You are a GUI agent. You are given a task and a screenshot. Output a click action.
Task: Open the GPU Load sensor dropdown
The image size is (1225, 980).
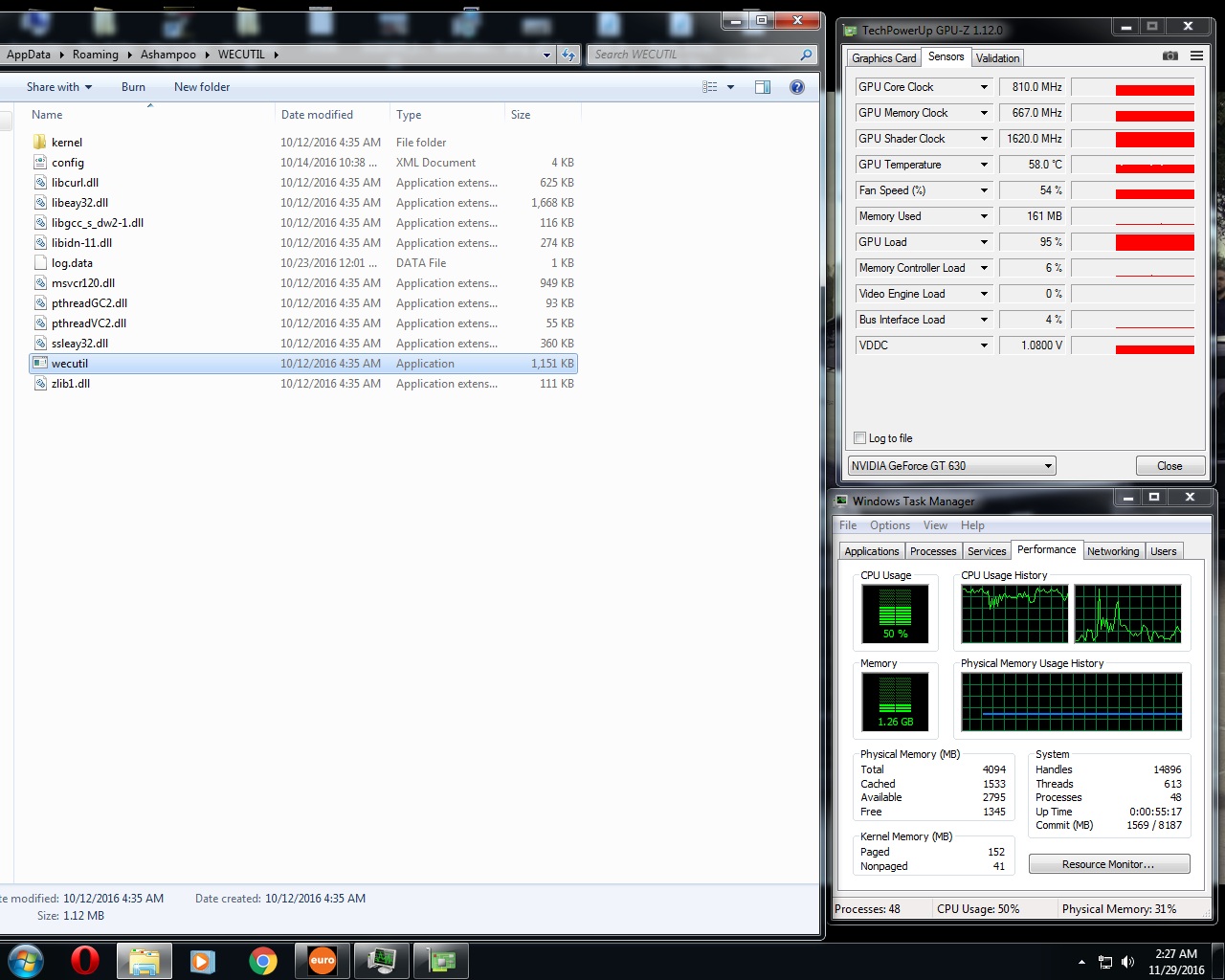984,242
